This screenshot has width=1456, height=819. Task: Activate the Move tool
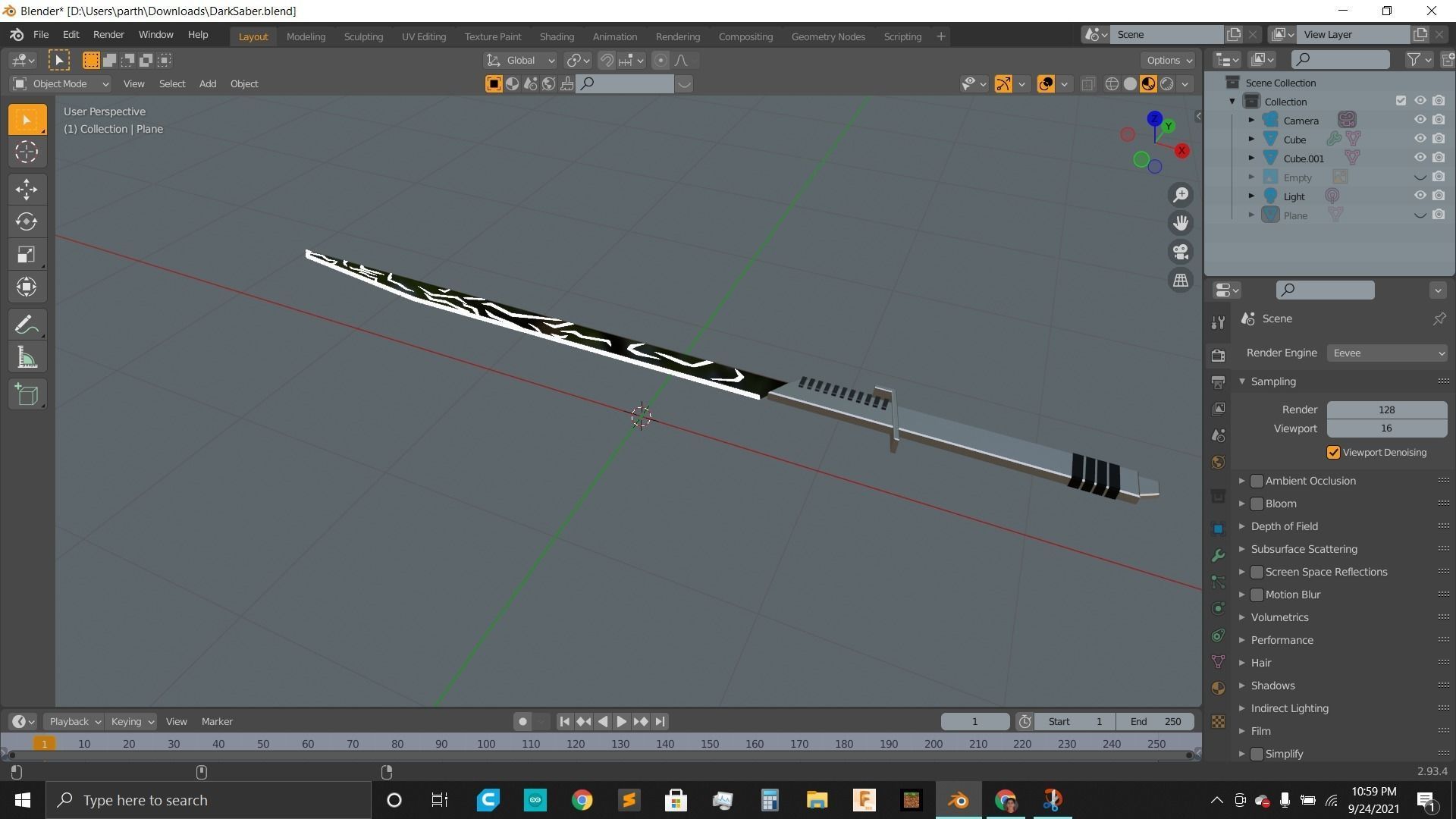27,190
